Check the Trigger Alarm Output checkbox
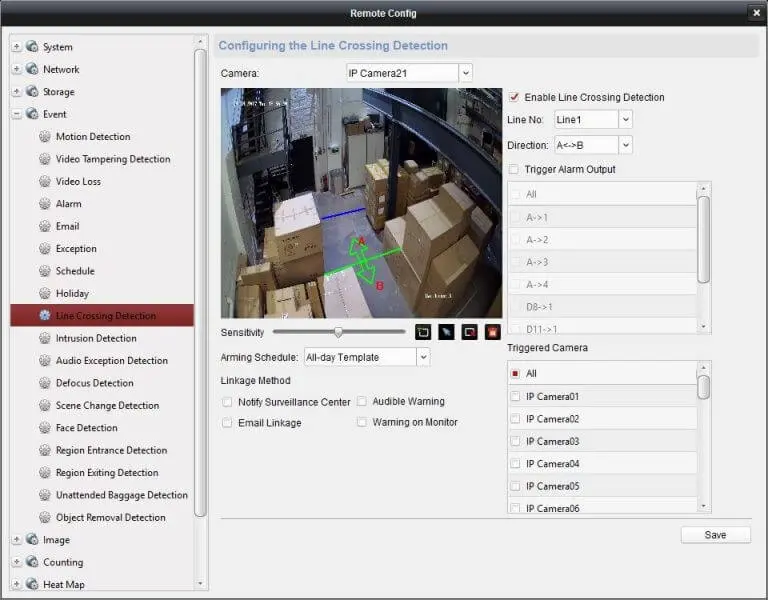768x600 pixels. [x=514, y=170]
